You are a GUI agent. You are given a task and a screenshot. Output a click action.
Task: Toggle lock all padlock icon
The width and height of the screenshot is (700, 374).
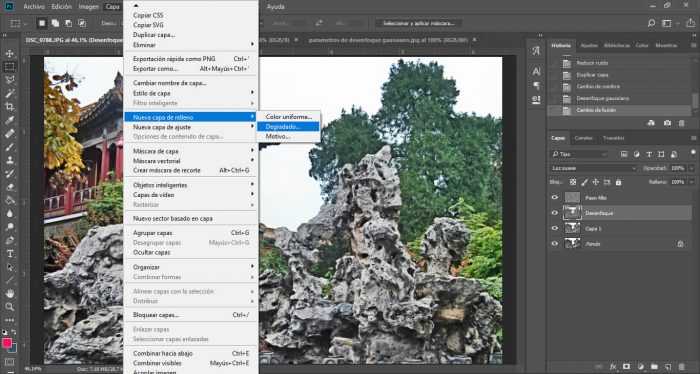click(x=618, y=182)
